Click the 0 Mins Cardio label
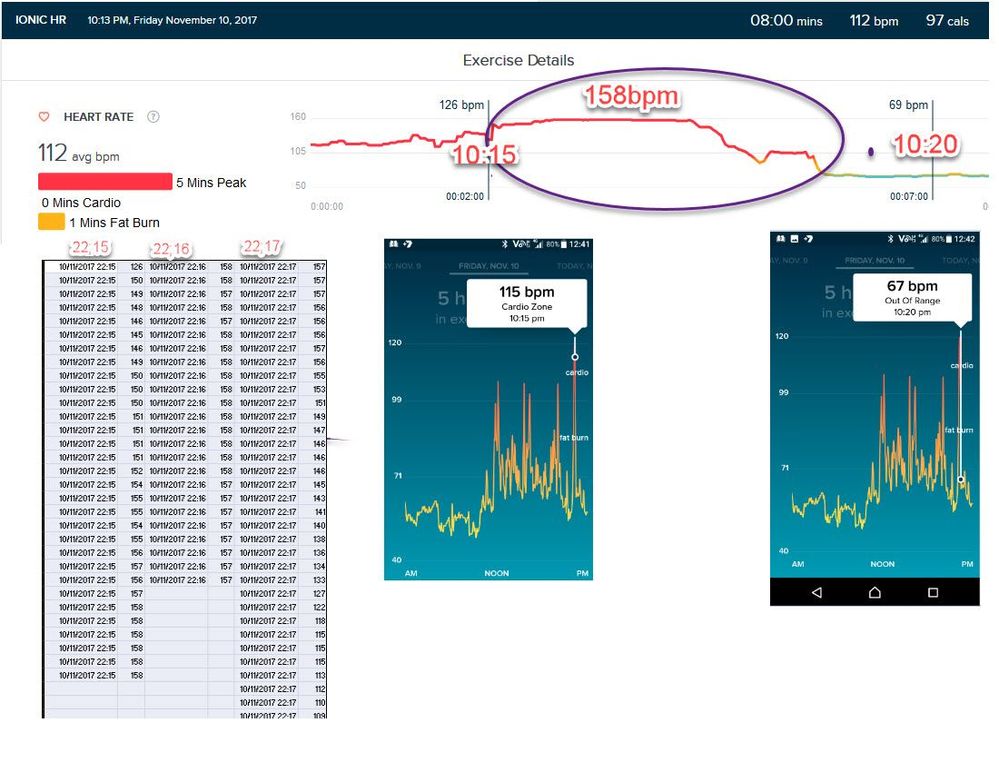This screenshot has height=773, width=999. tap(81, 203)
